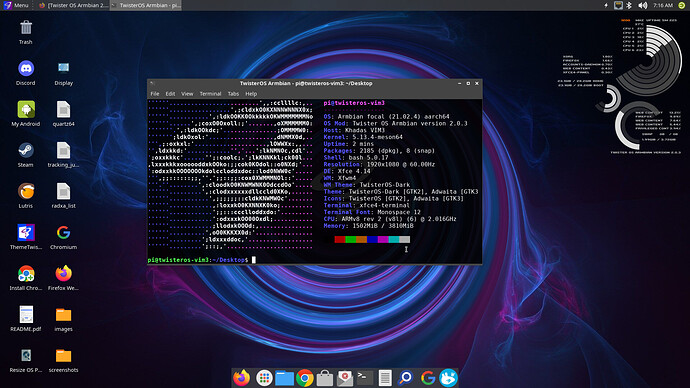Click the green logout icon in panel
The height and width of the screenshot is (388, 690).
coord(681,5)
